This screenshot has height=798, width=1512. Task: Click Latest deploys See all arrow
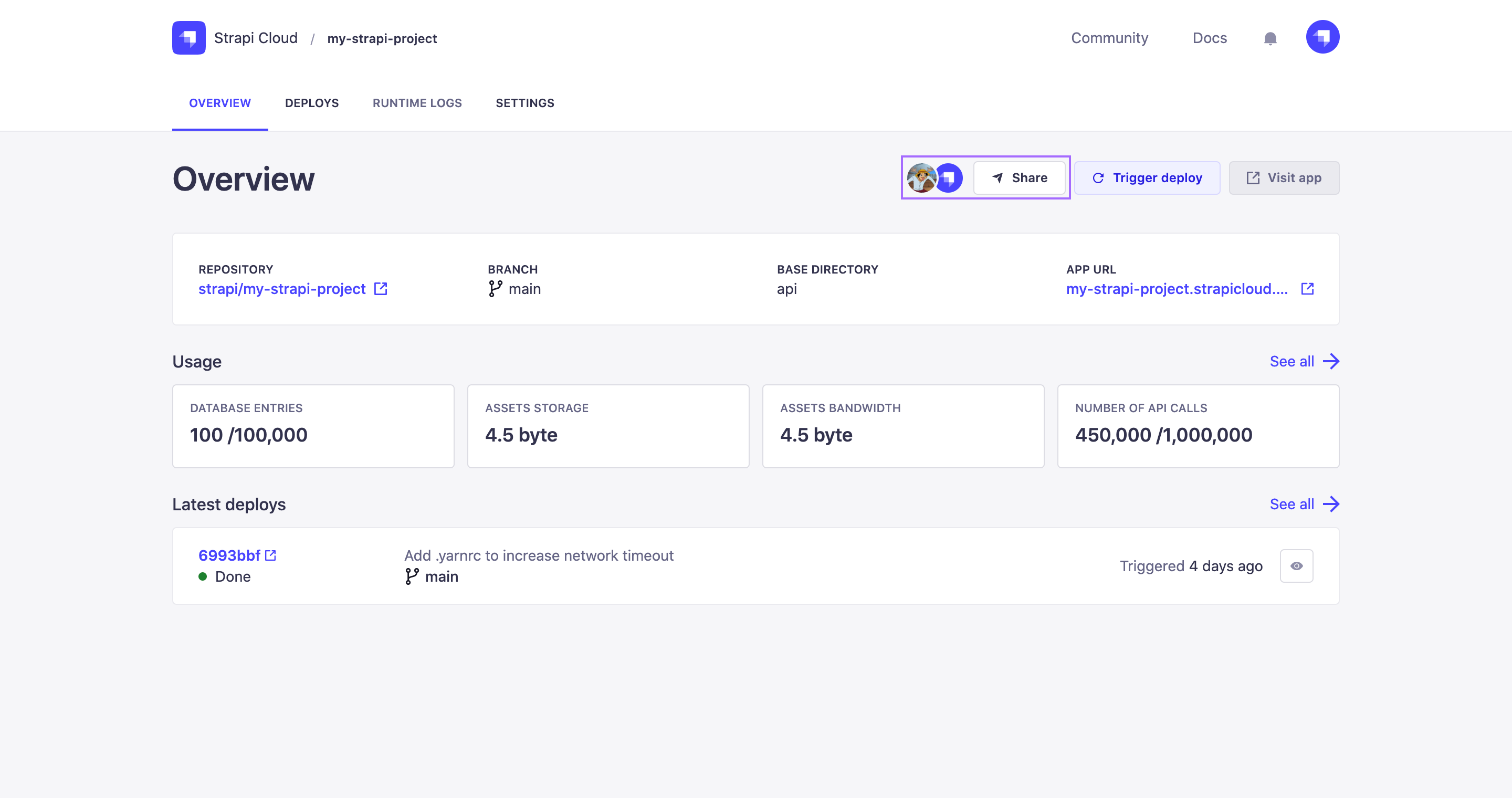click(1331, 504)
